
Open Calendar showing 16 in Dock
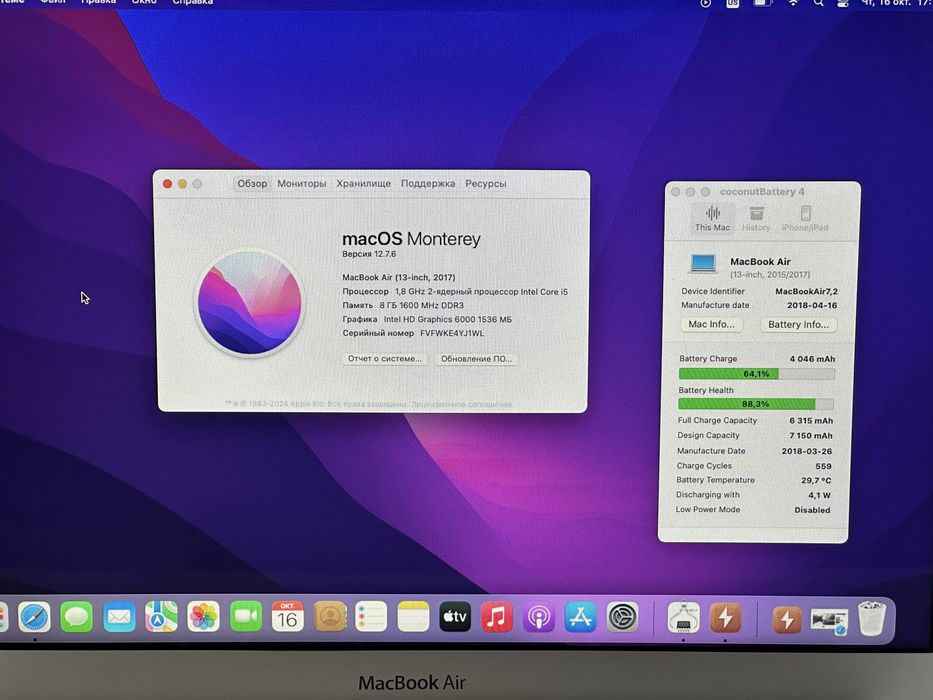tap(287, 617)
